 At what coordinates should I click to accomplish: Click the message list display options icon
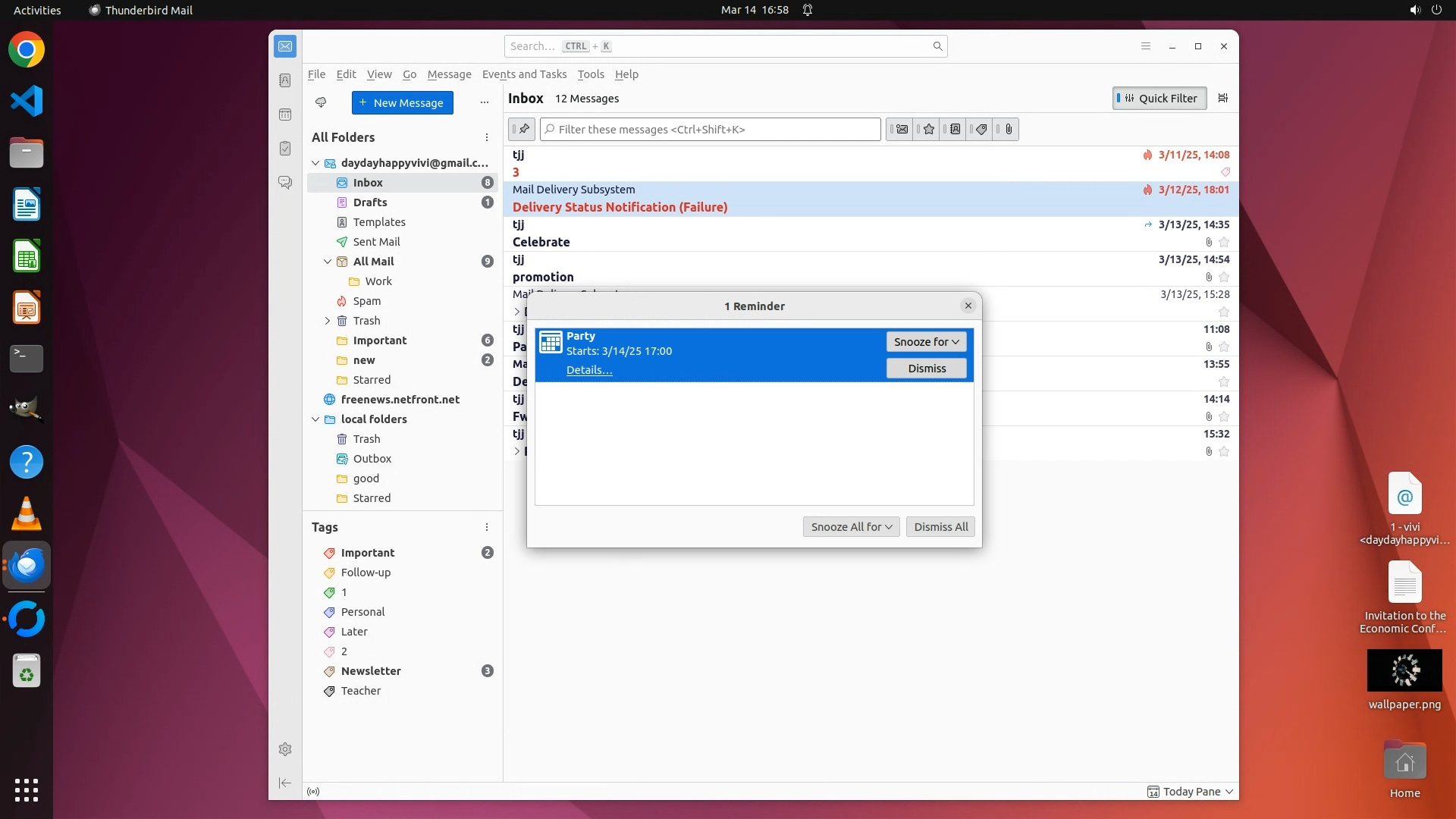coord(1222,98)
